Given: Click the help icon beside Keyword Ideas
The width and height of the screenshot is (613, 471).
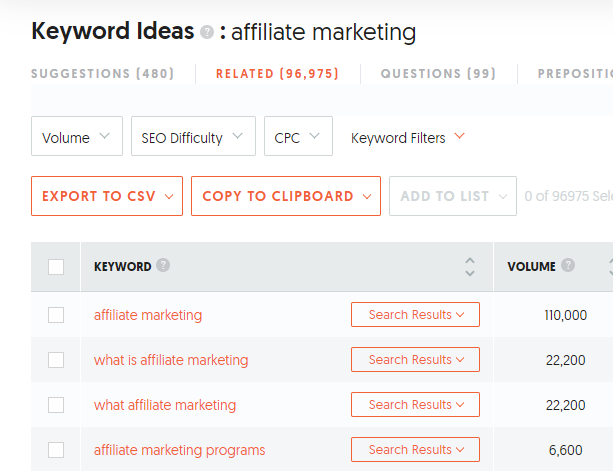Looking at the screenshot, I should pos(207,33).
